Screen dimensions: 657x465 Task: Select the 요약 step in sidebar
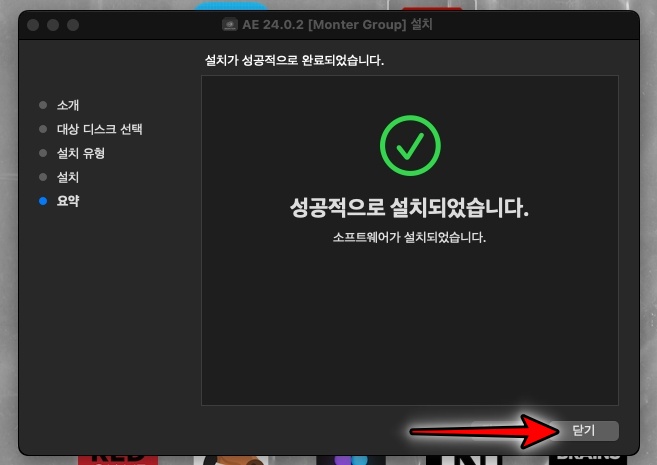[x=68, y=201]
